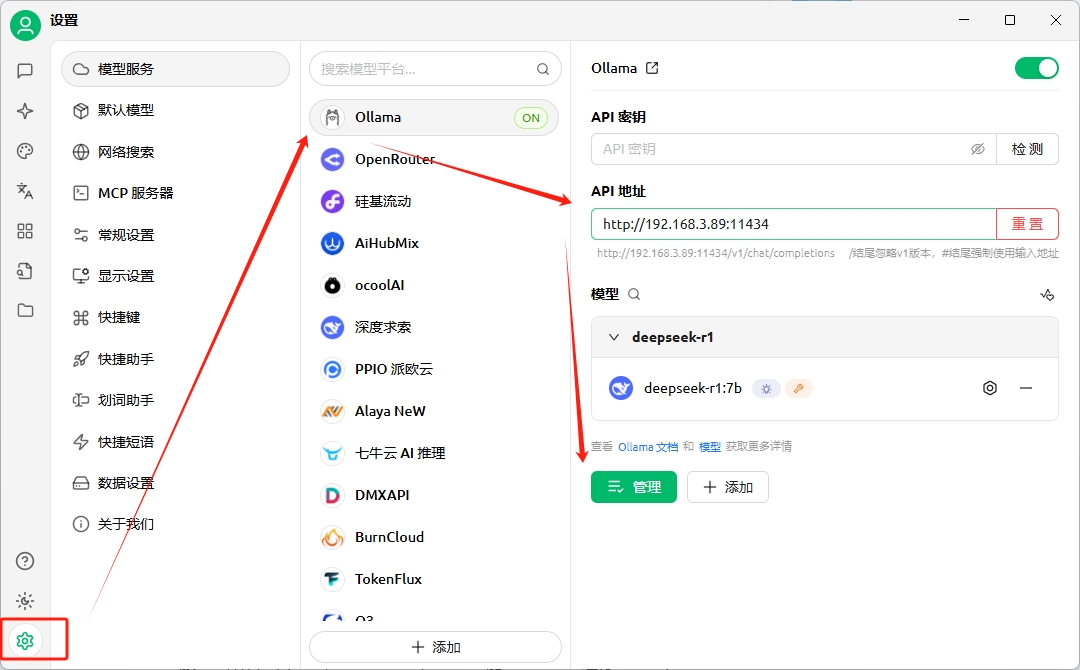Open the paintings palette icon in sidebar
1080x670 pixels.
[26, 151]
